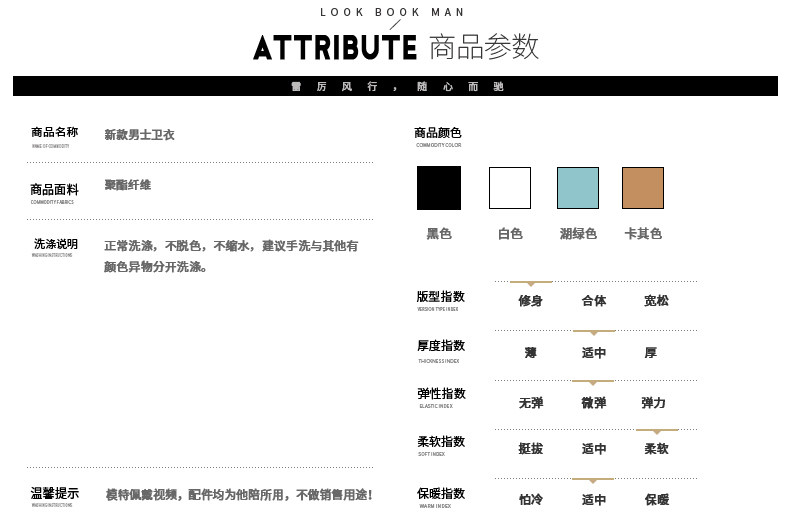Select 薄 thickness option

point(530,353)
